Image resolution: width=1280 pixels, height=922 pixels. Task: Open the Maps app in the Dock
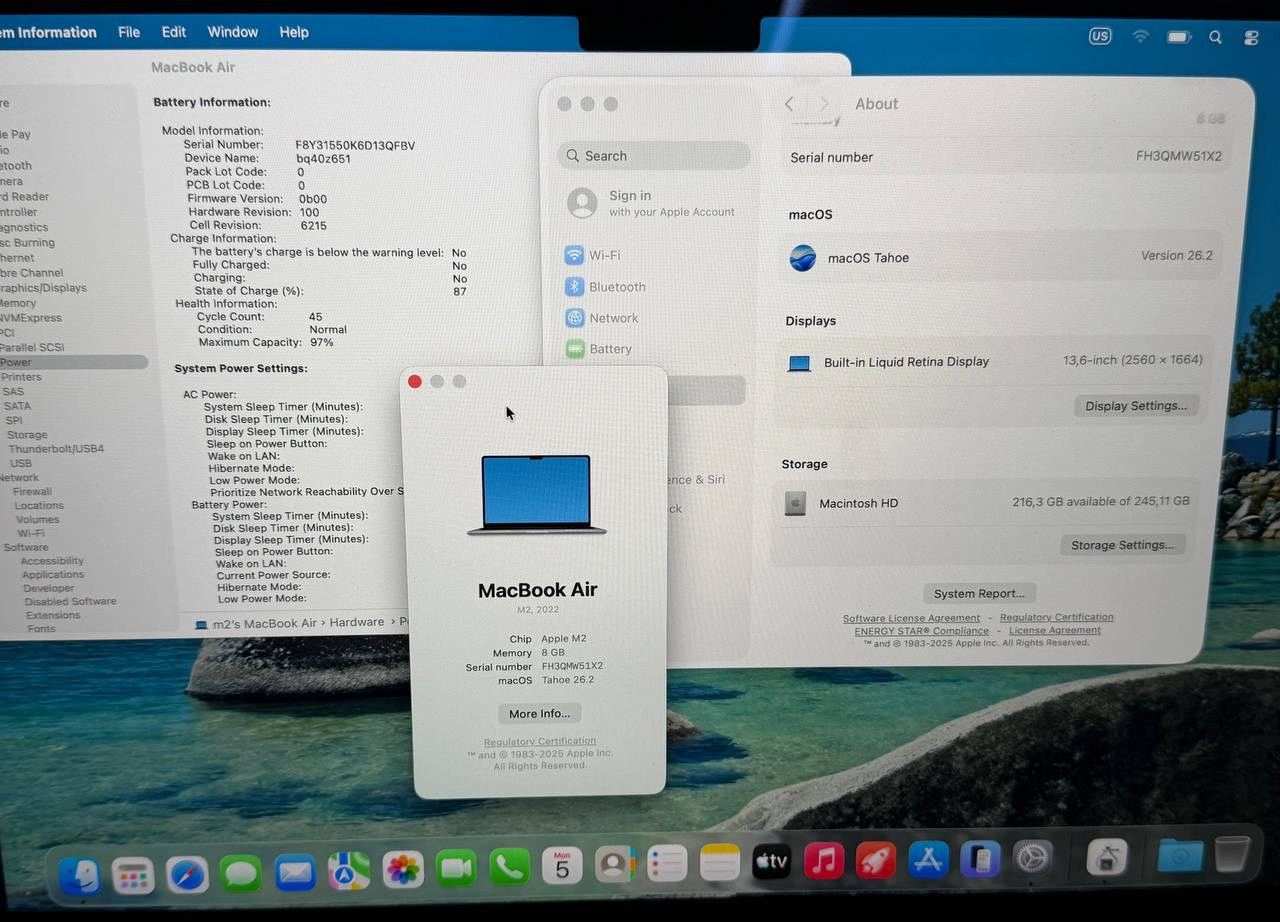pyautogui.click(x=349, y=871)
